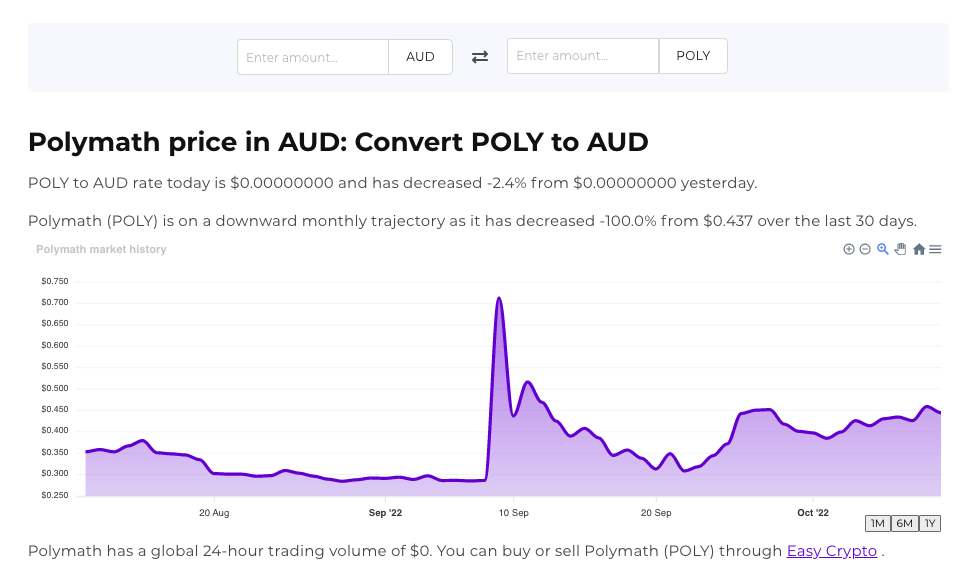Show the 1M chart range
Viewport: 968px width, 585px height.
[877, 523]
